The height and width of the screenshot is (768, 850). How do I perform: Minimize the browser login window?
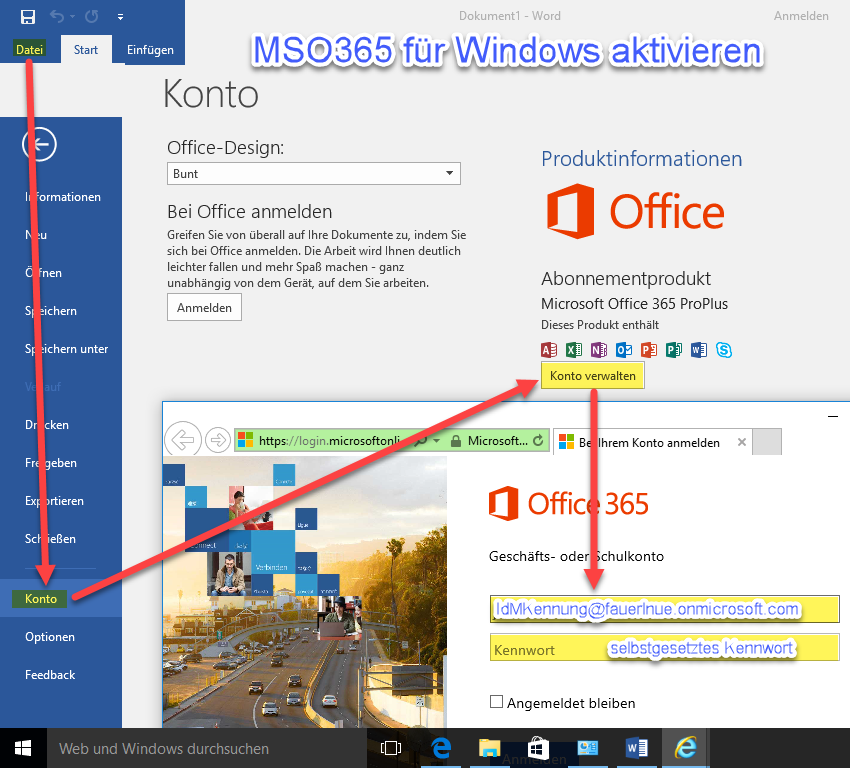coord(833,416)
